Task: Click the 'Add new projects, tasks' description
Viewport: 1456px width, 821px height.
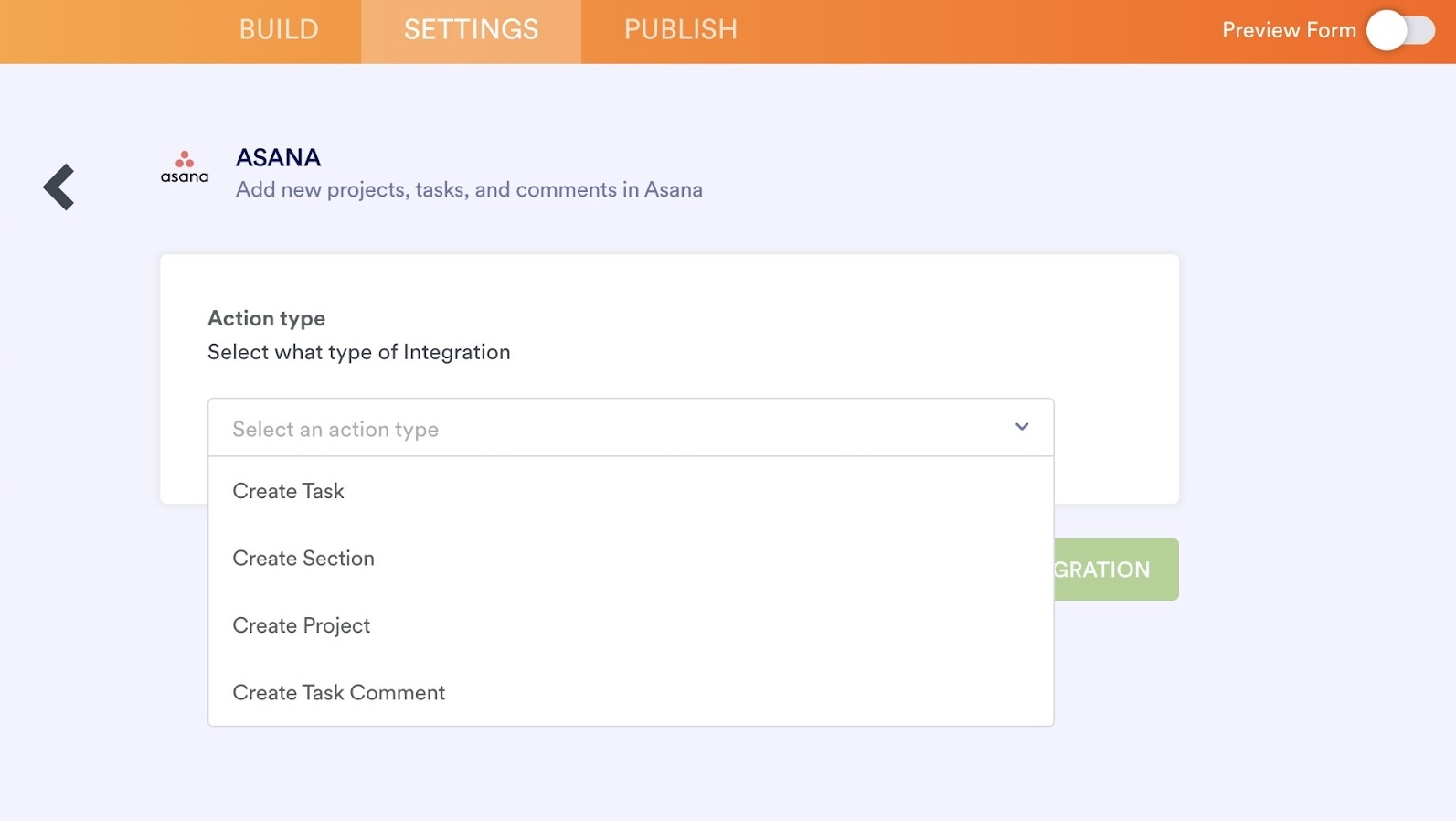Action: (x=469, y=190)
